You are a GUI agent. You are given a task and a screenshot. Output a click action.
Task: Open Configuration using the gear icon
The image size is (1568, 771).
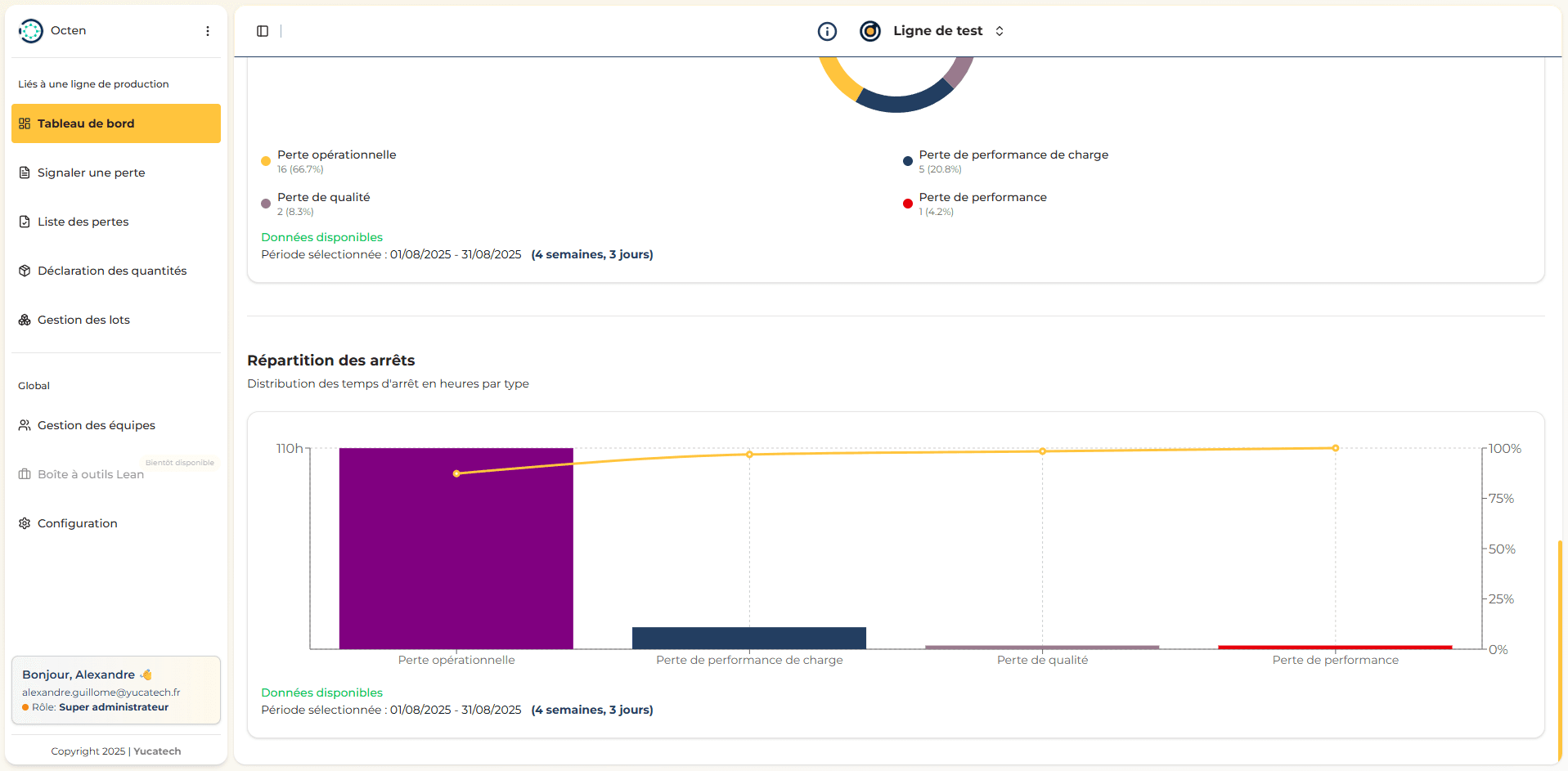point(24,523)
